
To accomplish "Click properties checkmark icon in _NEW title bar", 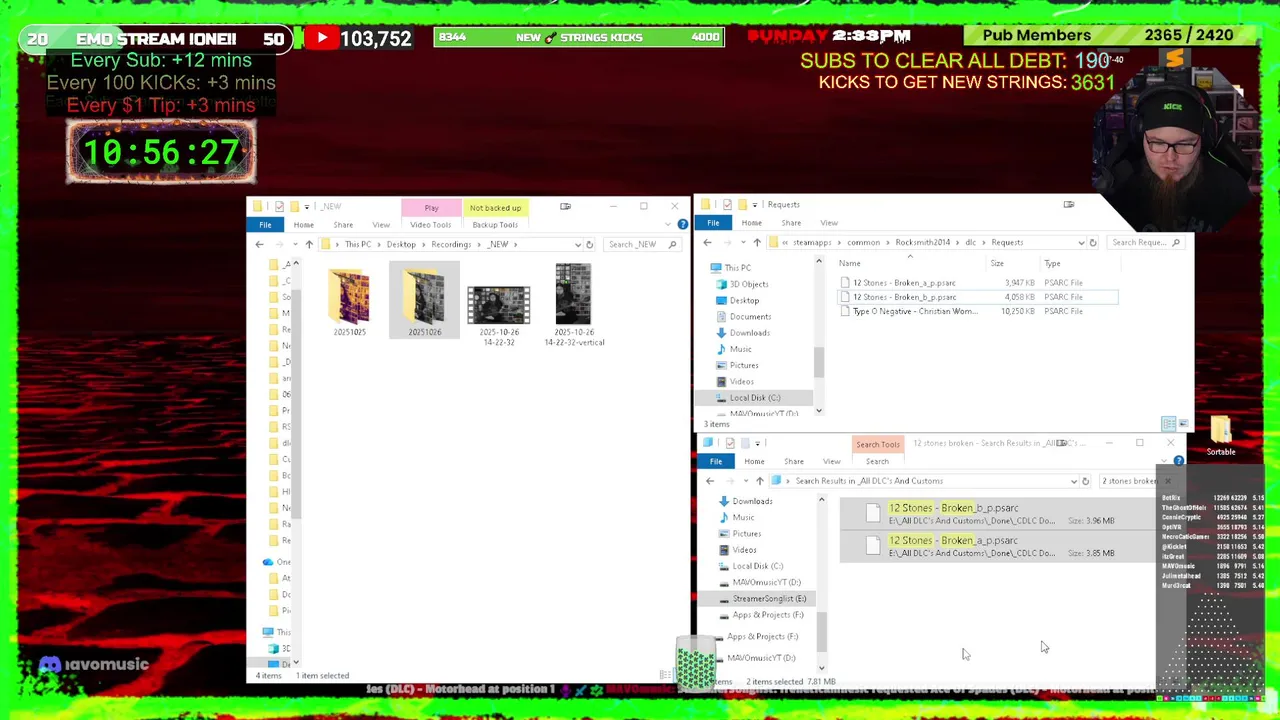I will pyautogui.click(x=279, y=207).
